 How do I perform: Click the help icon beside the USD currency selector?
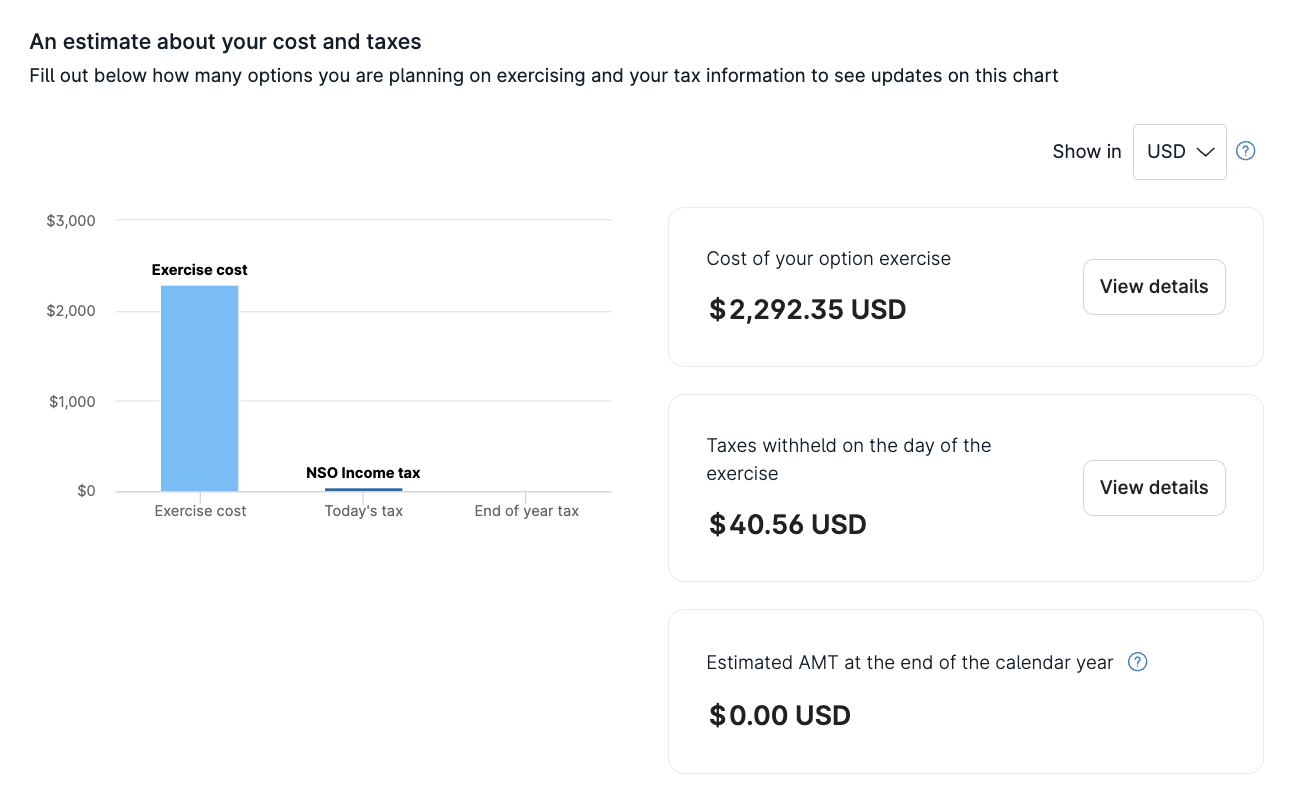point(1245,151)
